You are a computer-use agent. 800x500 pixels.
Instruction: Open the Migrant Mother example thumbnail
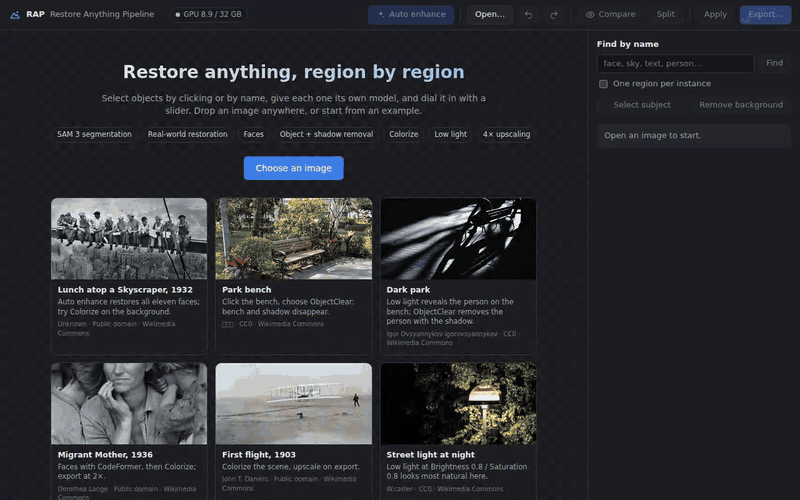tap(129, 404)
